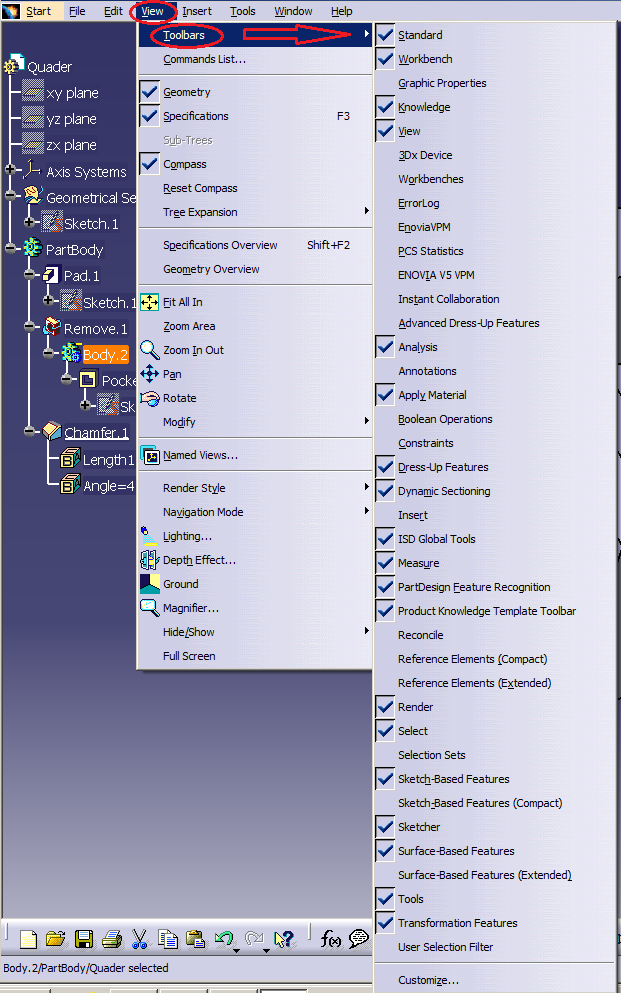Enable the Graphic Properties toolbar
Screen dimensions: 621x993
coord(442,83)
